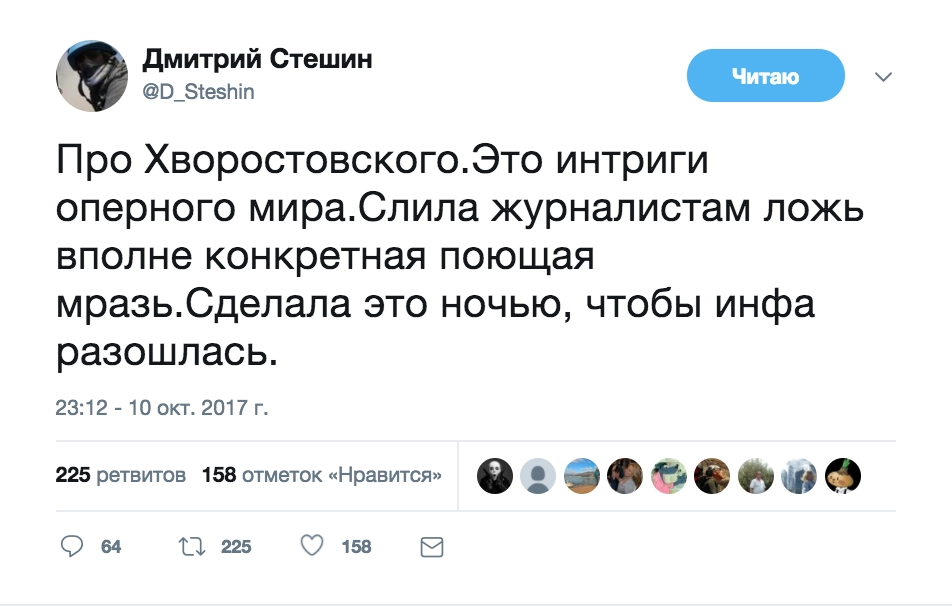The width and height of the screenshot is (952, 606).
Task: Send tweet via the envelope message icon
Action: (431, 546)
